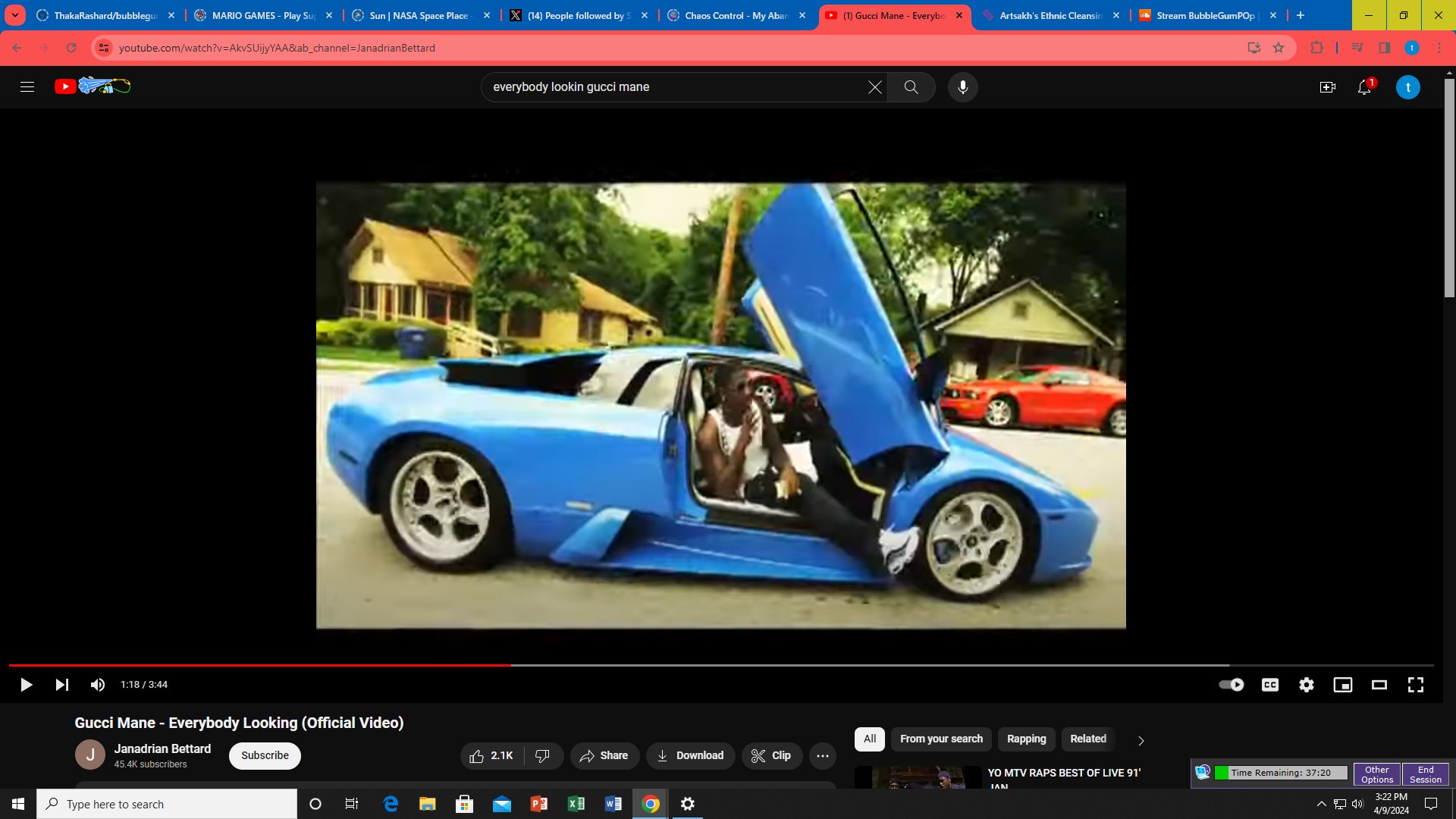This screenshot has height=819, width=1456.
Task: Switch to Sun NASA Space Place tab
Action: (x=420, y=15)
